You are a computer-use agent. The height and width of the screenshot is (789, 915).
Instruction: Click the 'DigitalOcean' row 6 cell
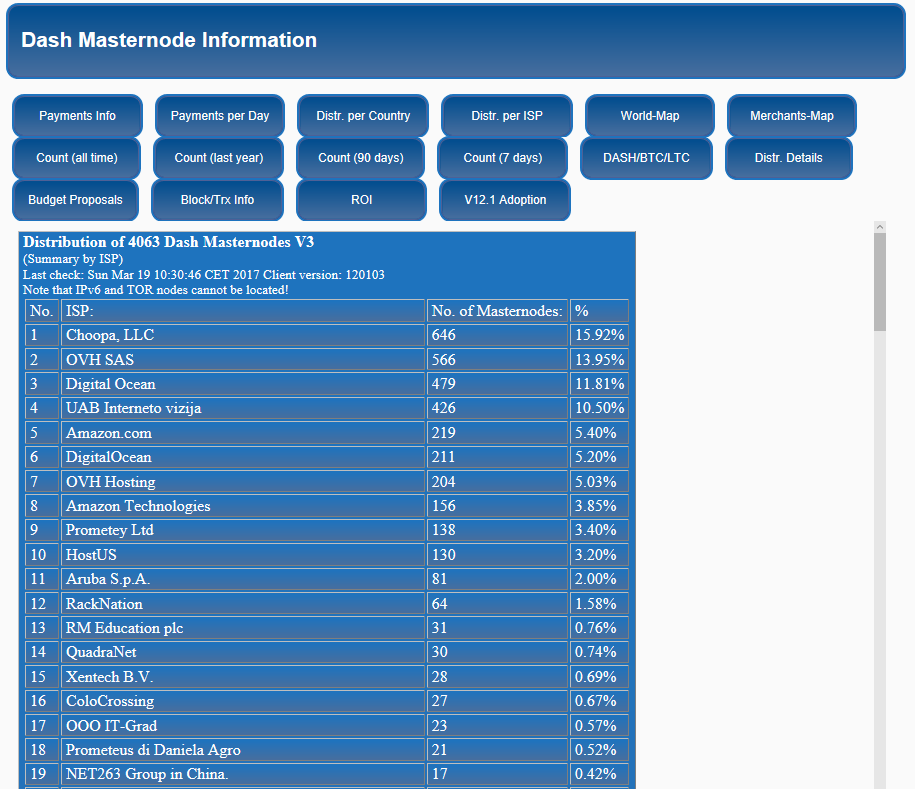click(x=243, y=457)
